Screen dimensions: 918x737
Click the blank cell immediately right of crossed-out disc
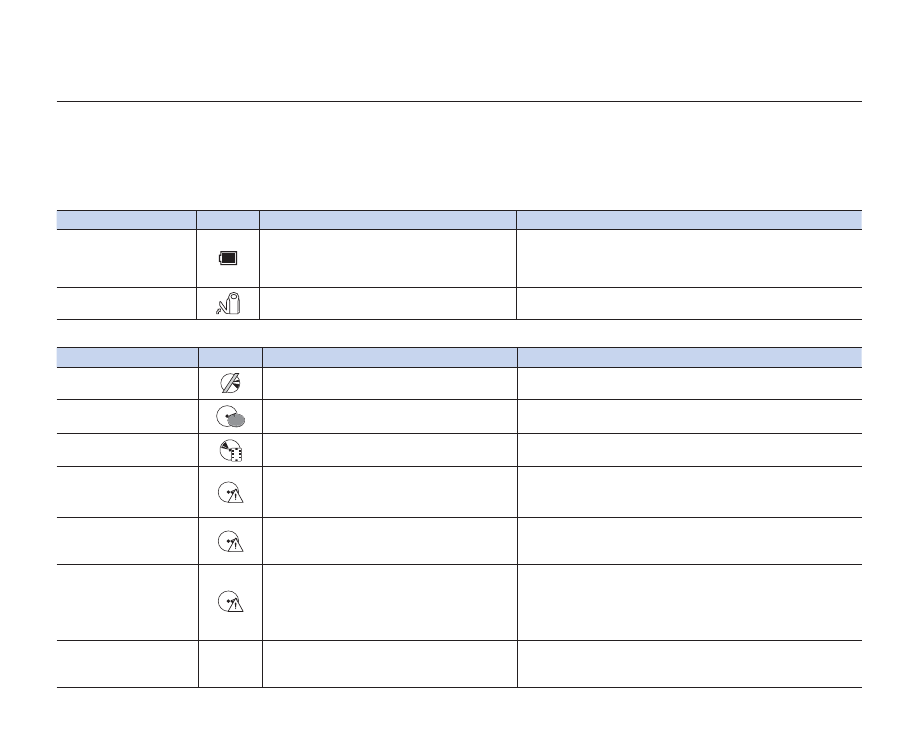click(389, 382)
